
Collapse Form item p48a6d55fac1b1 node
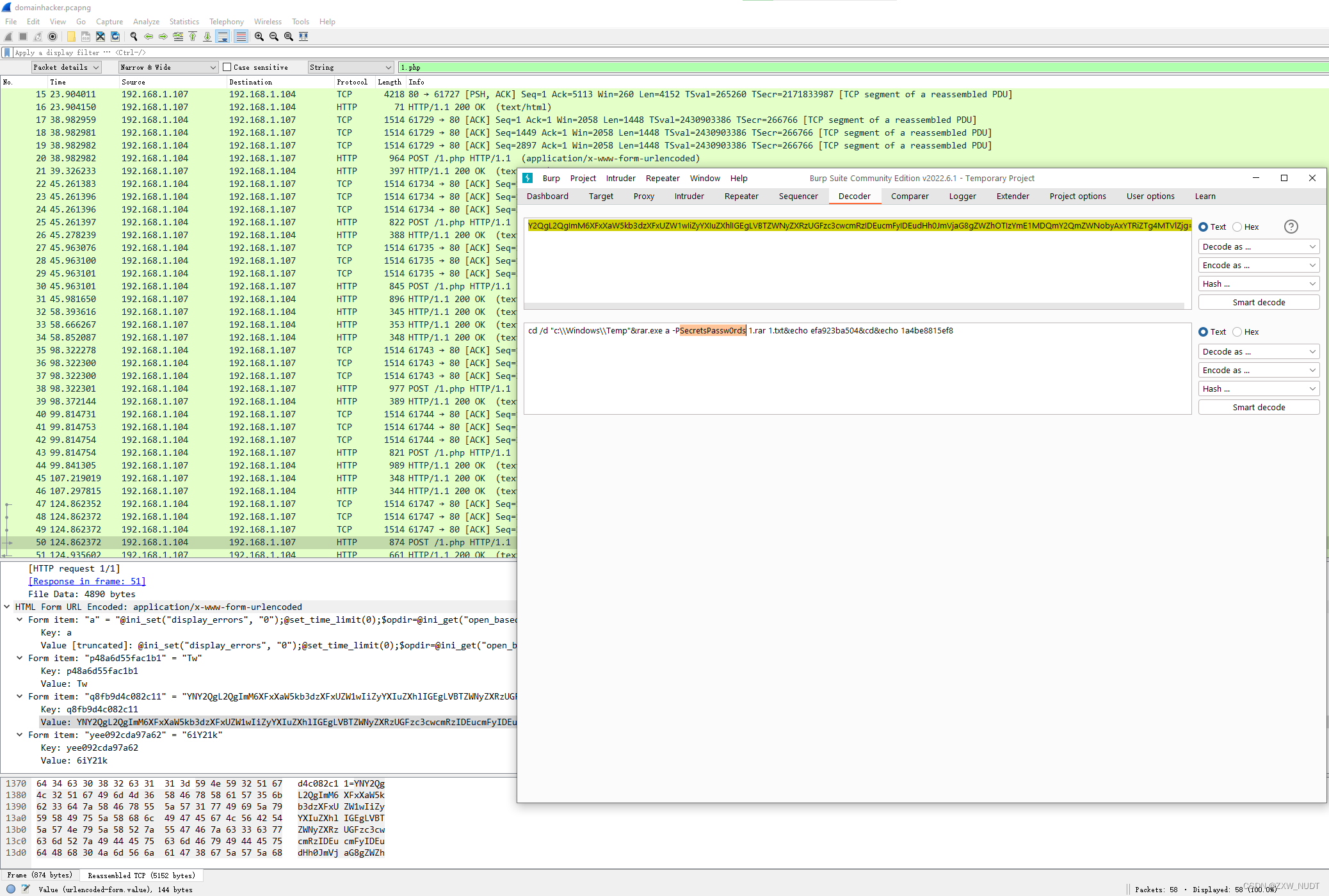point(20,658)
